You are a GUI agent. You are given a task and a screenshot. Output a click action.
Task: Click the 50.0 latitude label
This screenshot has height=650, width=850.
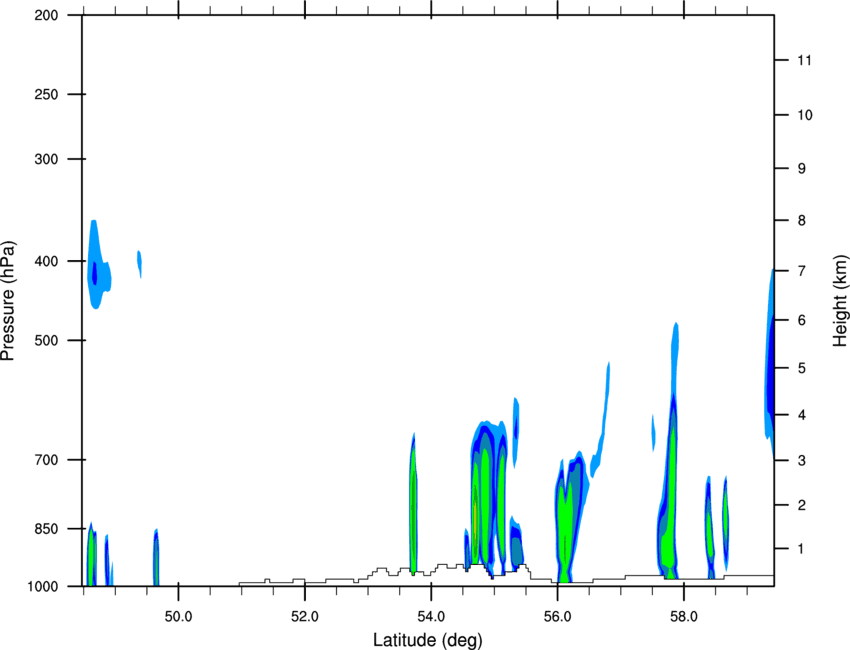(178, 617)
